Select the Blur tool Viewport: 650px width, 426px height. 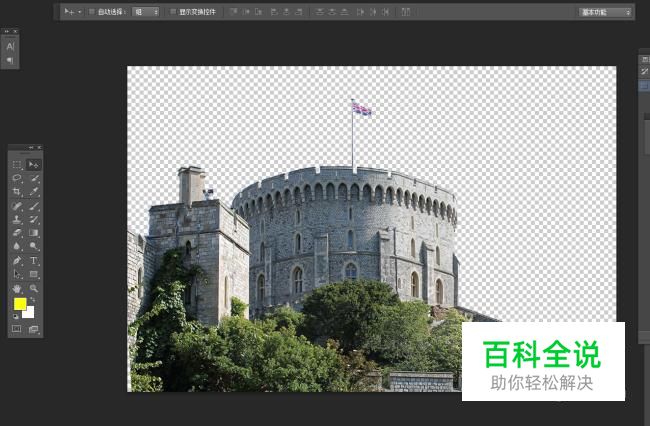click(17, 246)
